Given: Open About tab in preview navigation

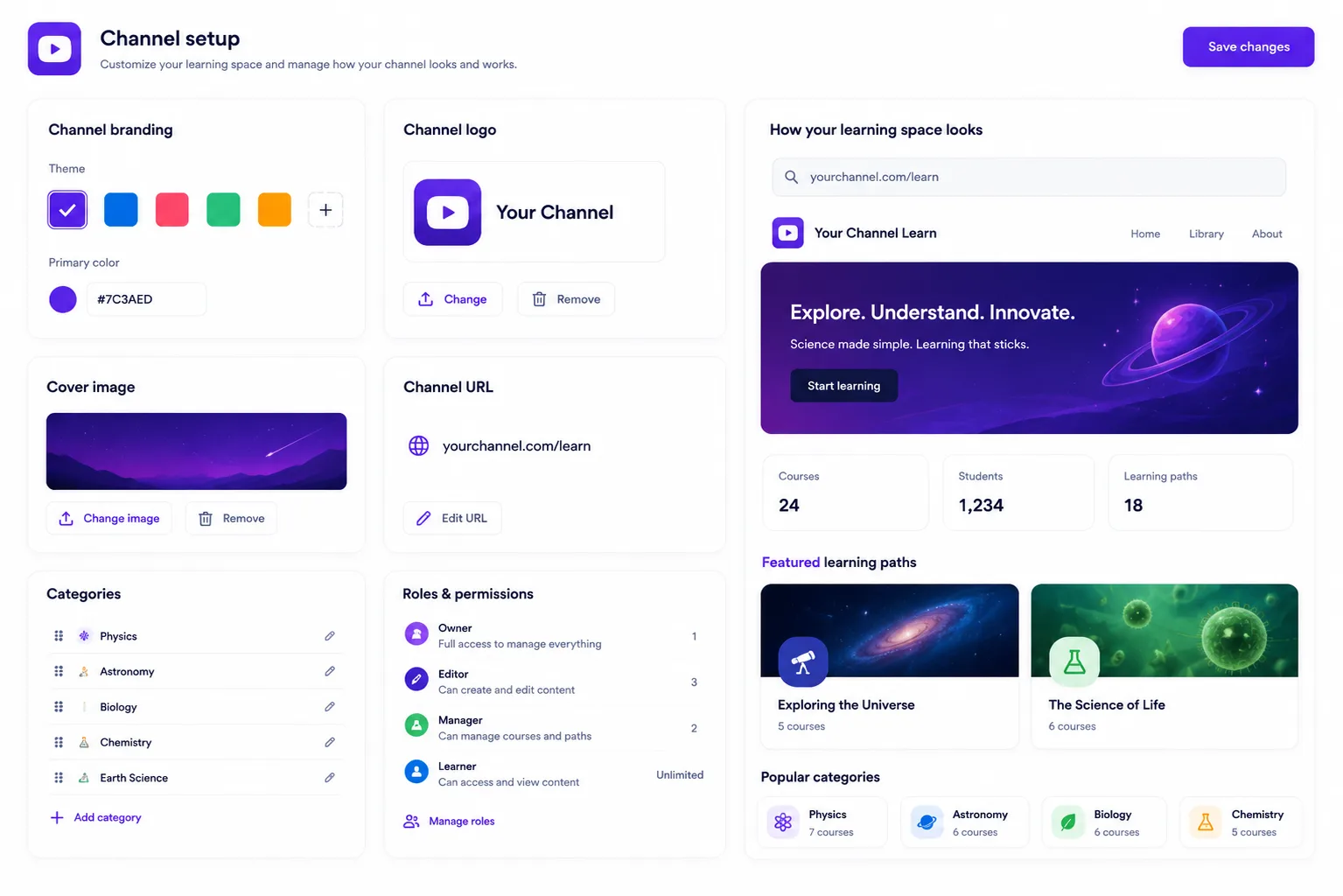Looking at the screenshot, I should point(1266,234).
